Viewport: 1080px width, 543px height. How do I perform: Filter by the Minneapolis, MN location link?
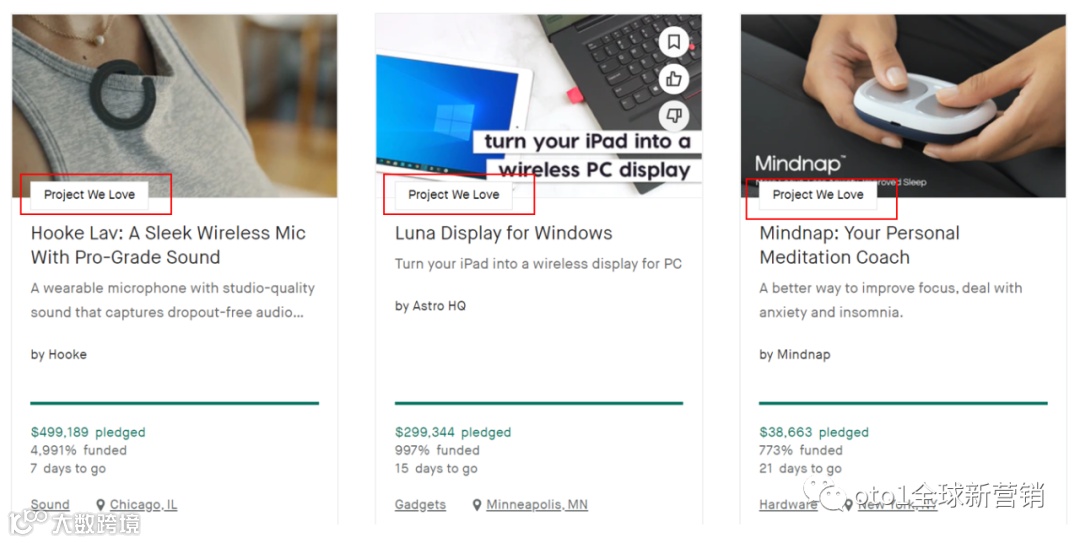[x=537, y=505]
